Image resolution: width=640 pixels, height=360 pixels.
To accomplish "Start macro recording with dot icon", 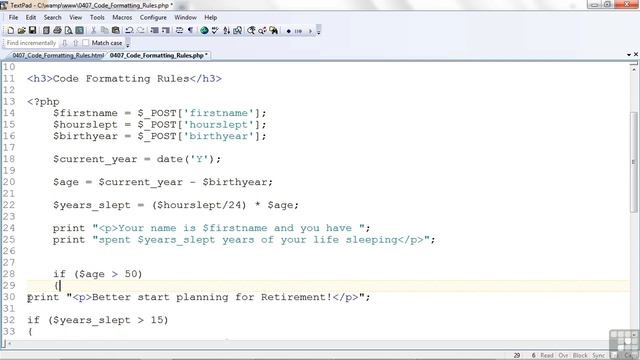I will pyautogui.click(x=289, y=31).
